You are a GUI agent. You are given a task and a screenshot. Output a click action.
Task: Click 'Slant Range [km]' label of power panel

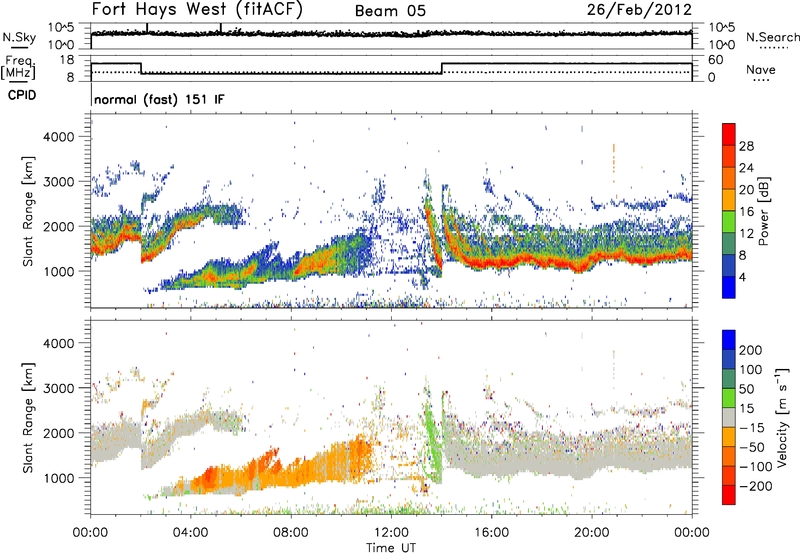tap(28, 211)
